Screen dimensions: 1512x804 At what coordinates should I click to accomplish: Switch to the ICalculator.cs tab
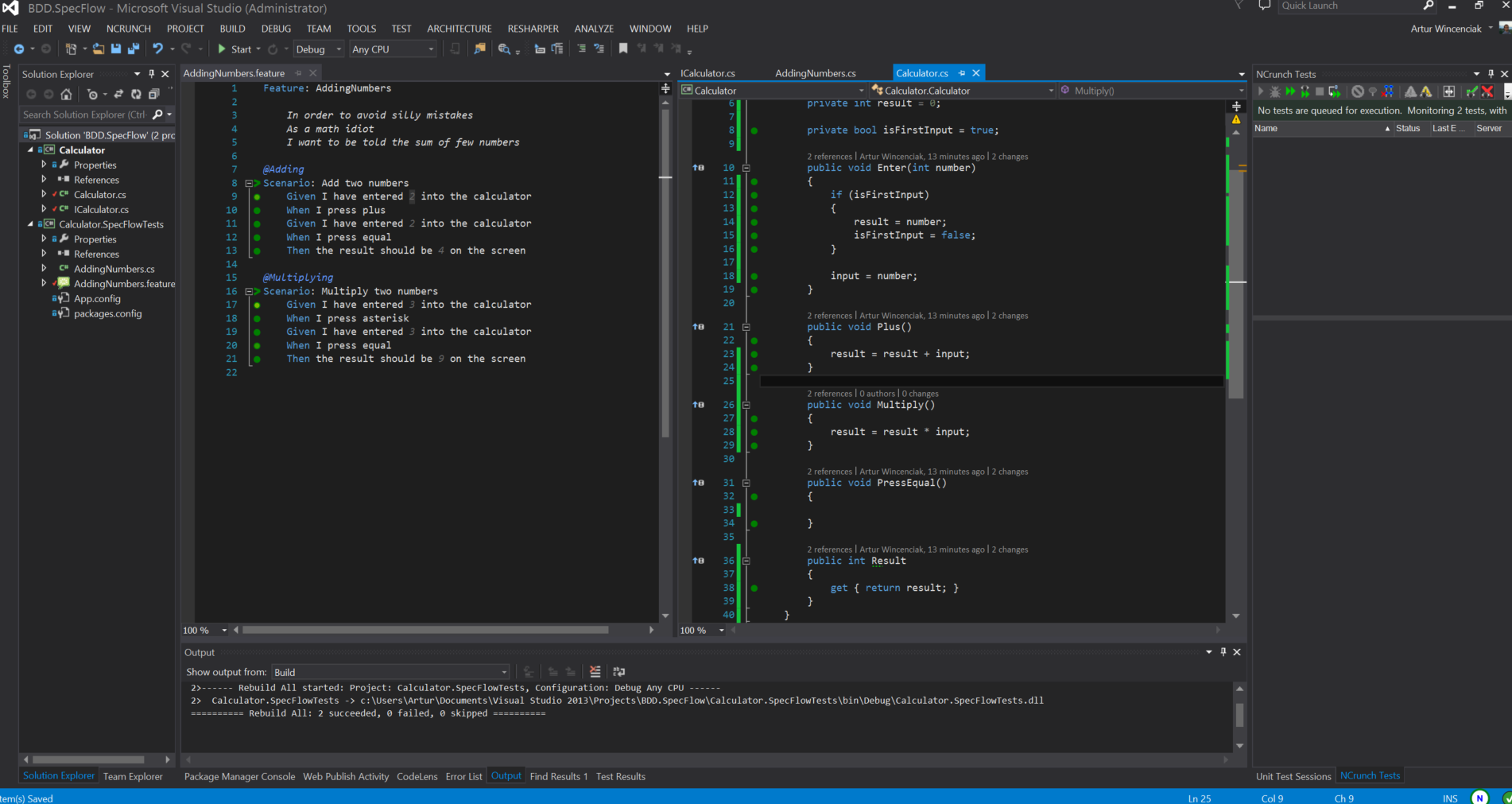(708, 73)
